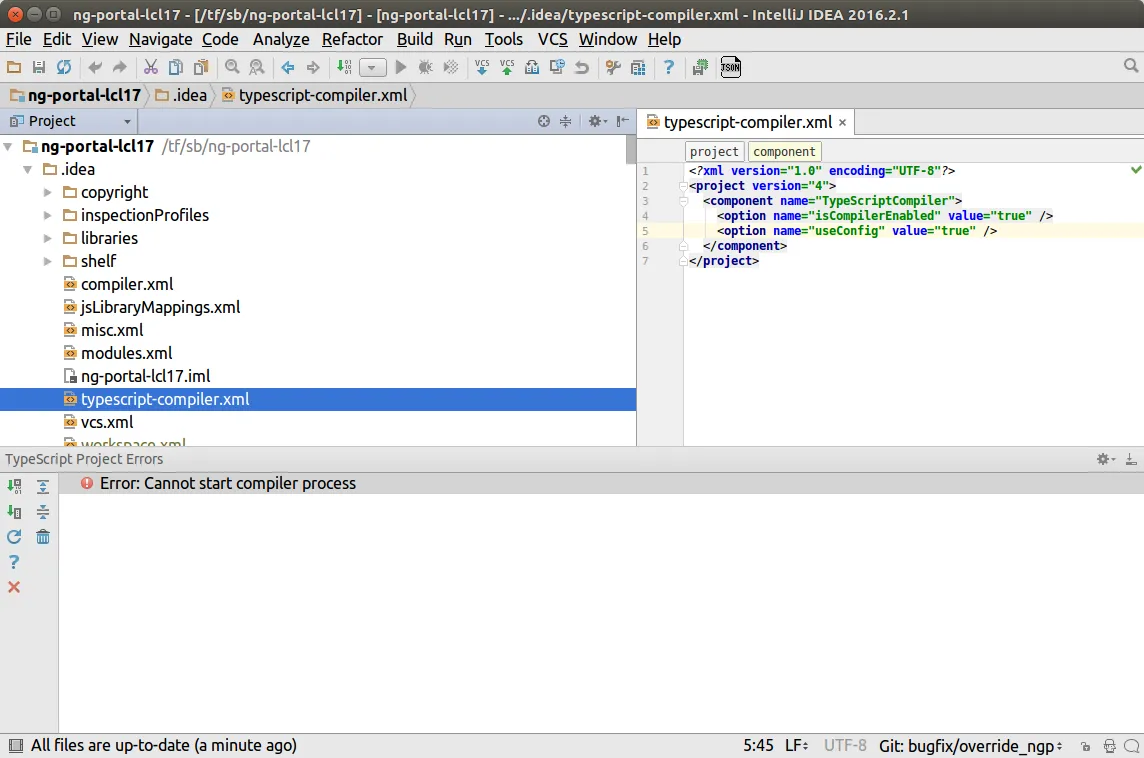Screen dimensions: 1144x758
Task: Click the VCS Update Project icon
Action: (x=482, y=67)
